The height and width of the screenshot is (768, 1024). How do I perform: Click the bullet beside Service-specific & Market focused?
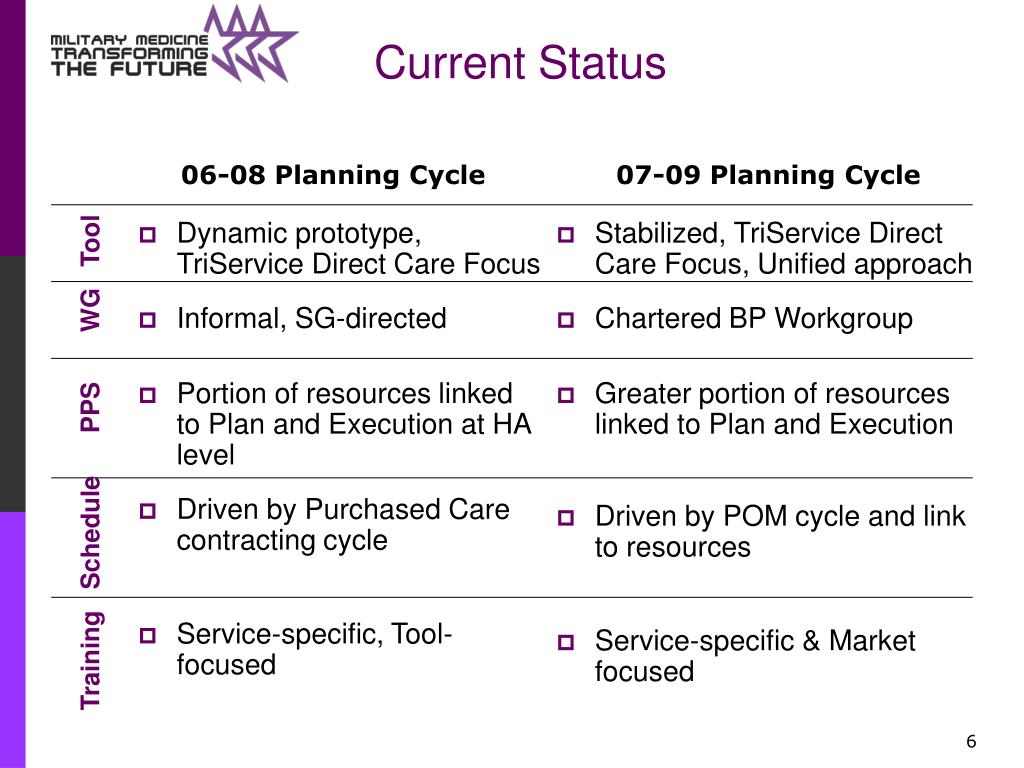click(x=566, y=643)
